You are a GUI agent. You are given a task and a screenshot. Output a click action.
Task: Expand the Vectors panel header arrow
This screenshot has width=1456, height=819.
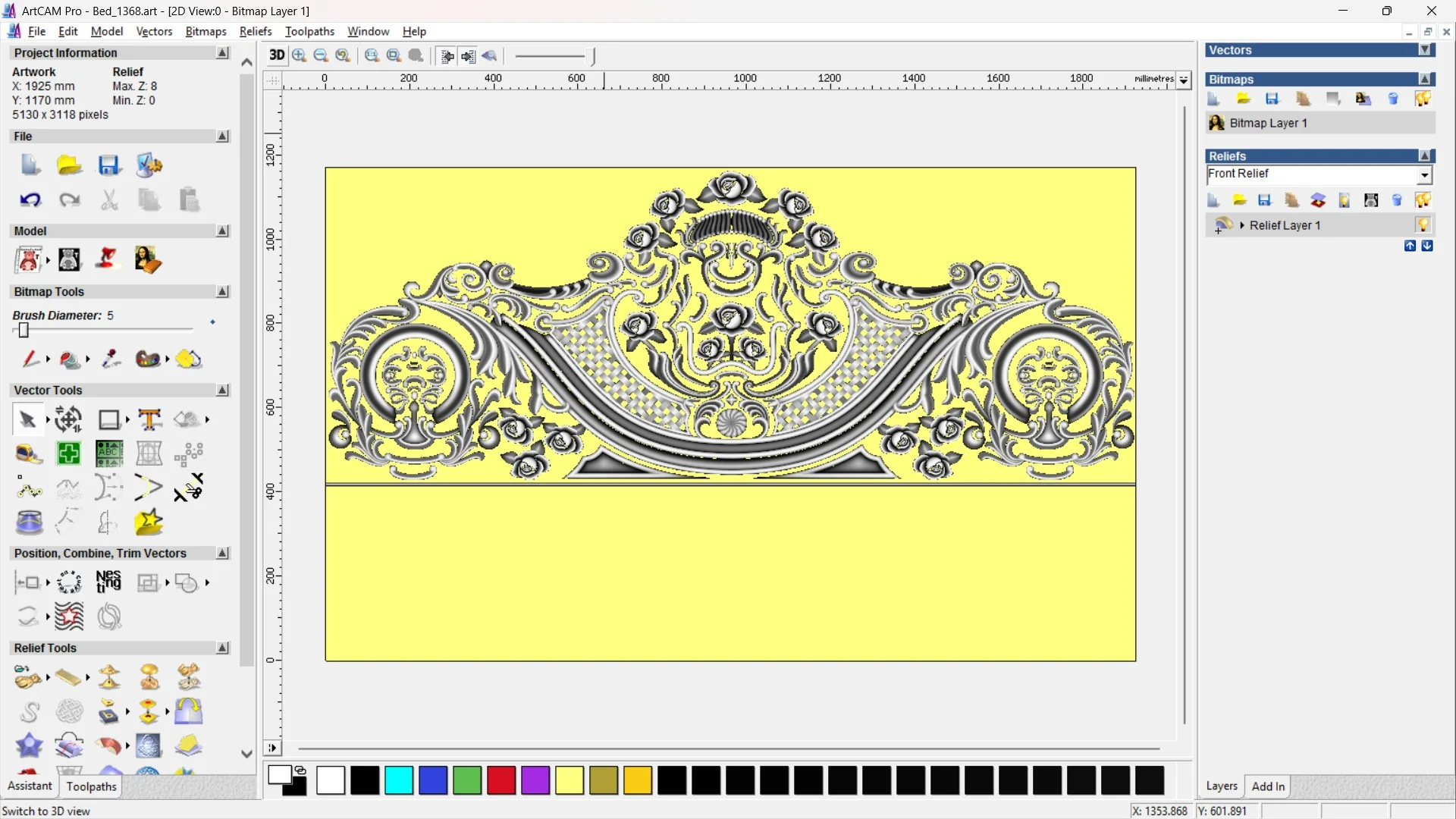point(1425,50)
